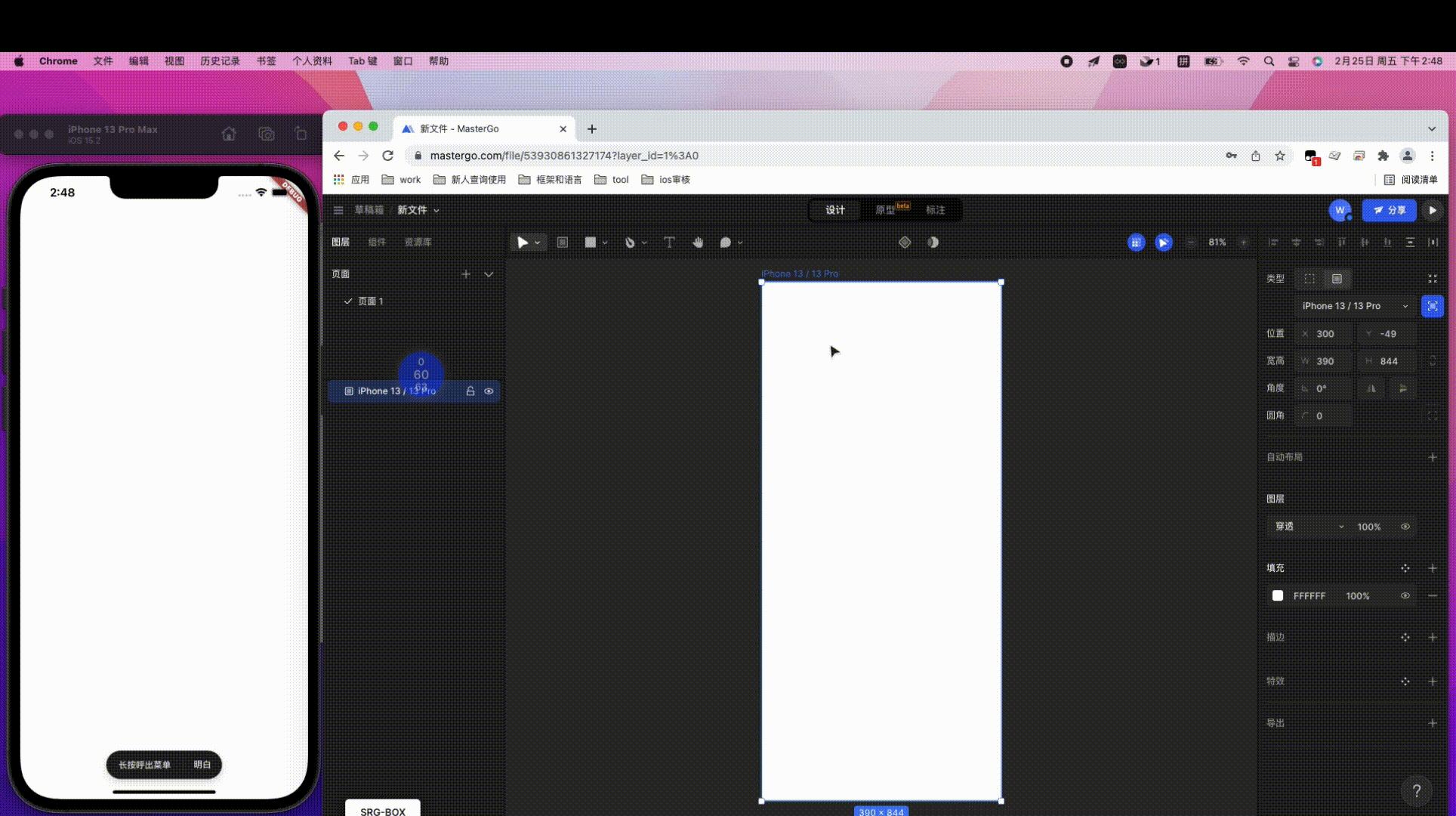The image size is (1456, 816).
Task: Collapse the 页面 pages list
Action: [489, 274]
